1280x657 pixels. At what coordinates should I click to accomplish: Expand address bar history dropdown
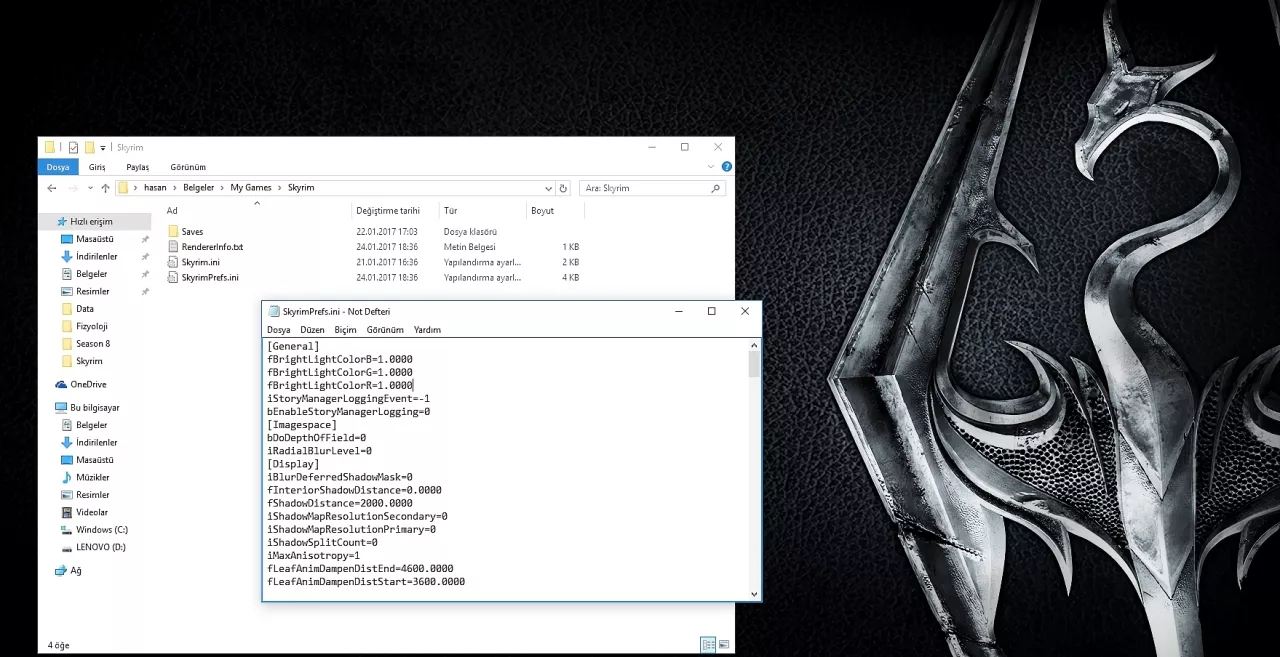[548, 188]
